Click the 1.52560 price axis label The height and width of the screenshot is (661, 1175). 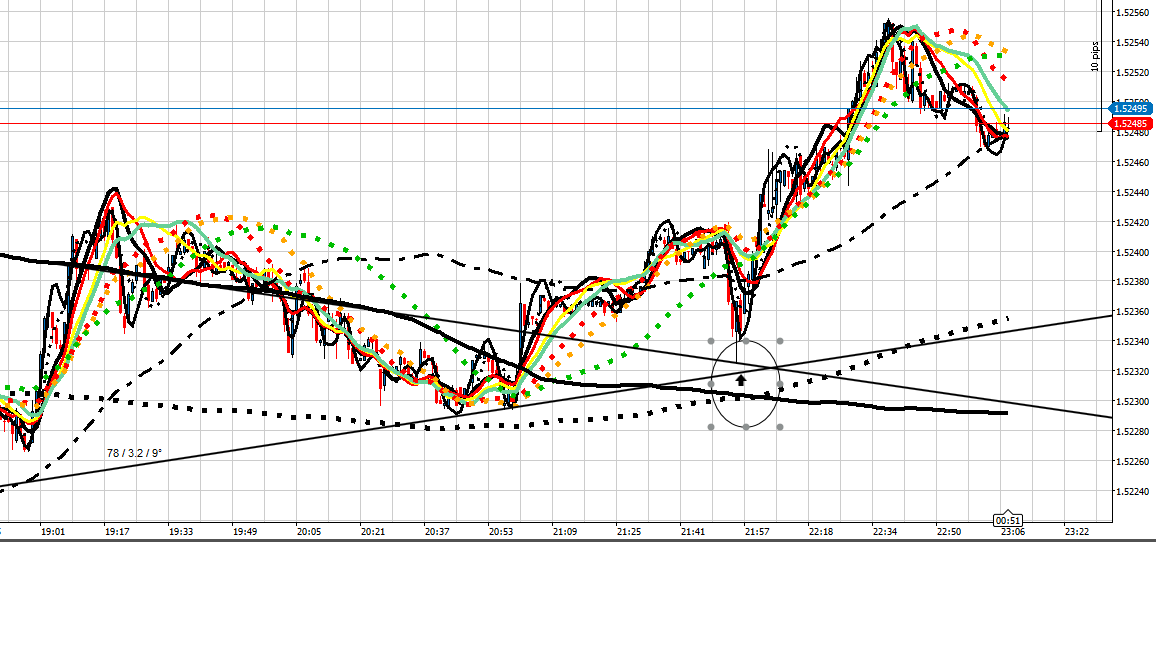pyautogui.click(x=1132, y=13)
